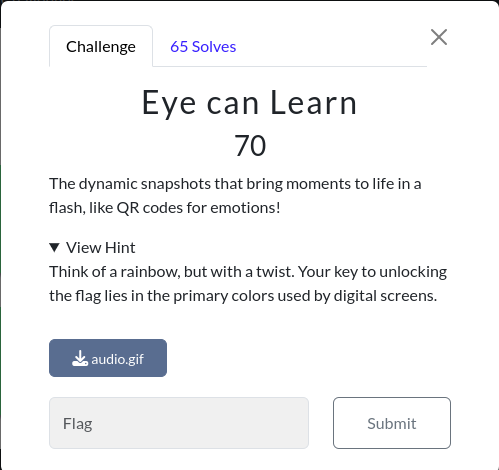The image size is (499, 470).
Task: Focus the Flag input field
Action: point(179,423)
